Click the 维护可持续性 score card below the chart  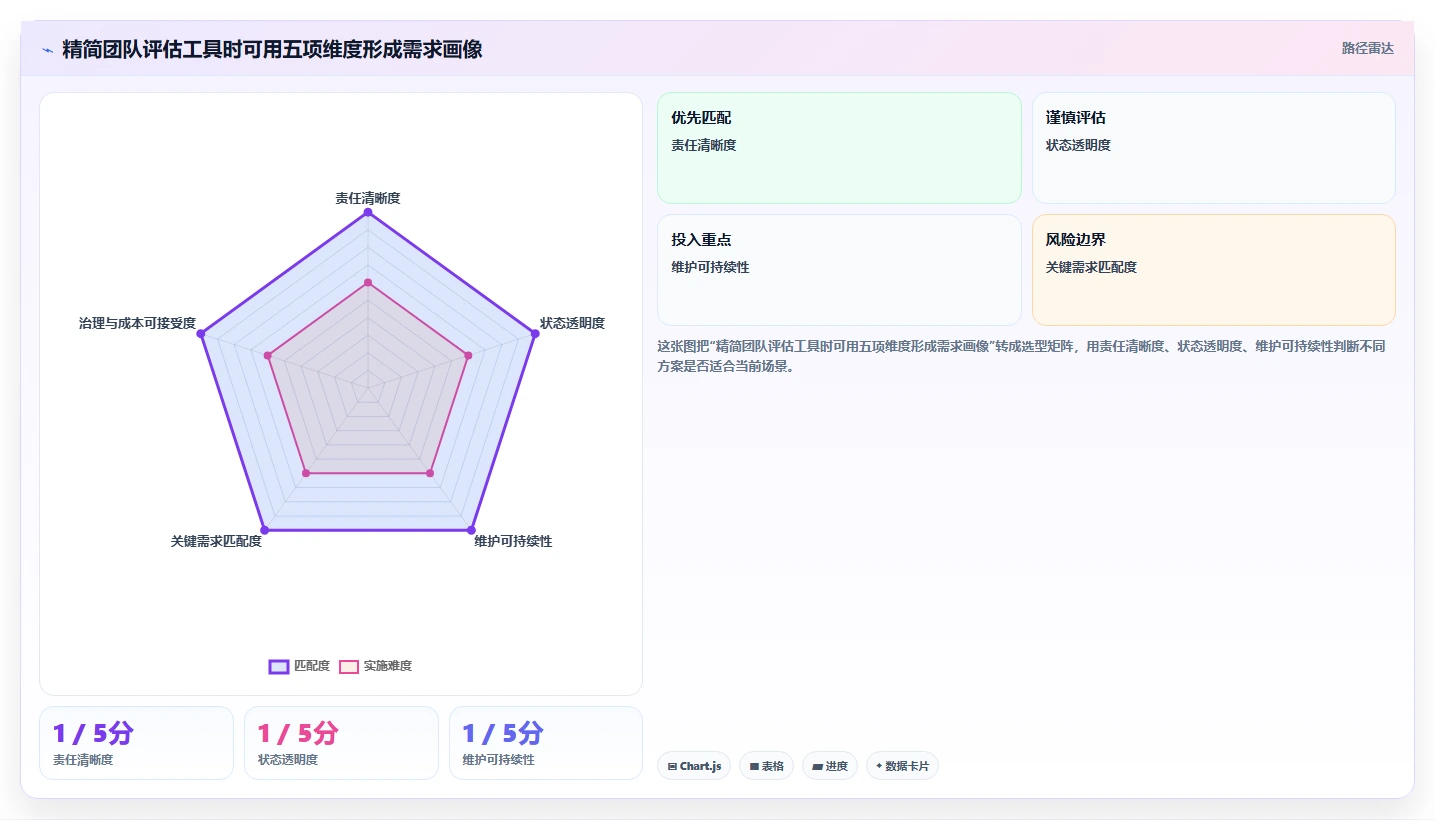tap(546, 743)
